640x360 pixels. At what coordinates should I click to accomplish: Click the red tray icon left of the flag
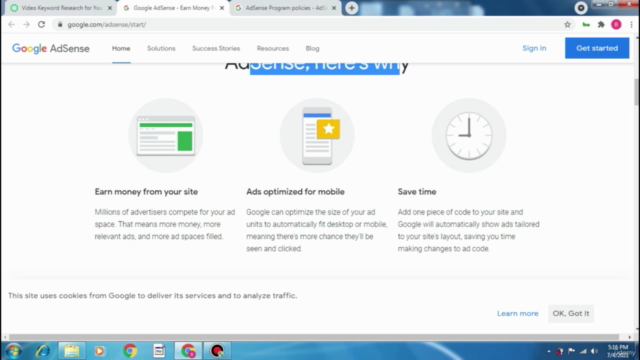coord(560,351)
